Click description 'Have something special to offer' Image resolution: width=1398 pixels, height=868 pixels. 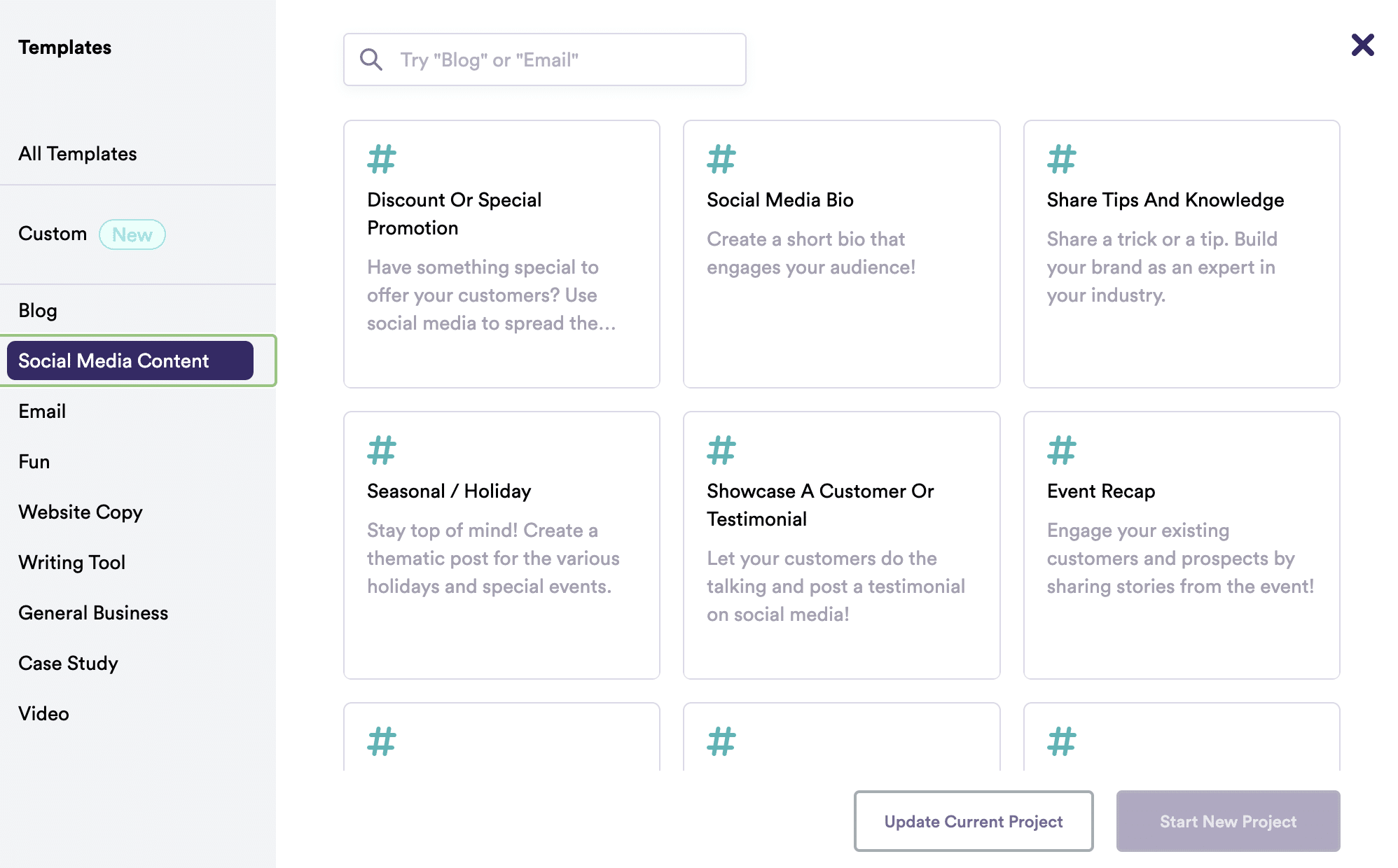(x=492, y=295)
